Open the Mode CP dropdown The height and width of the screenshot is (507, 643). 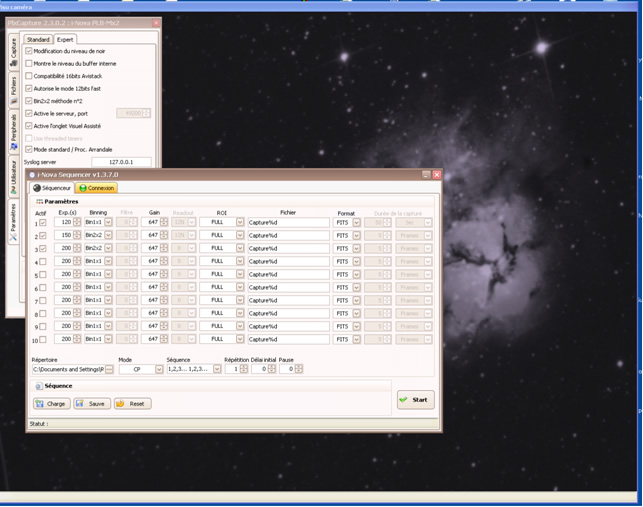[159, 369]
